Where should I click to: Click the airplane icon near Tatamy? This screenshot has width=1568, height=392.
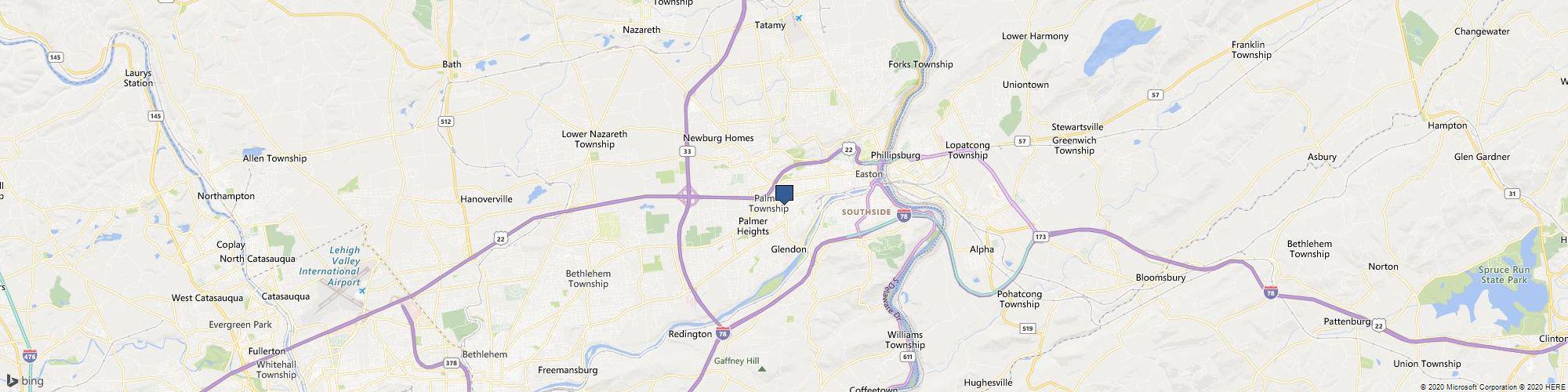[799, 17]
